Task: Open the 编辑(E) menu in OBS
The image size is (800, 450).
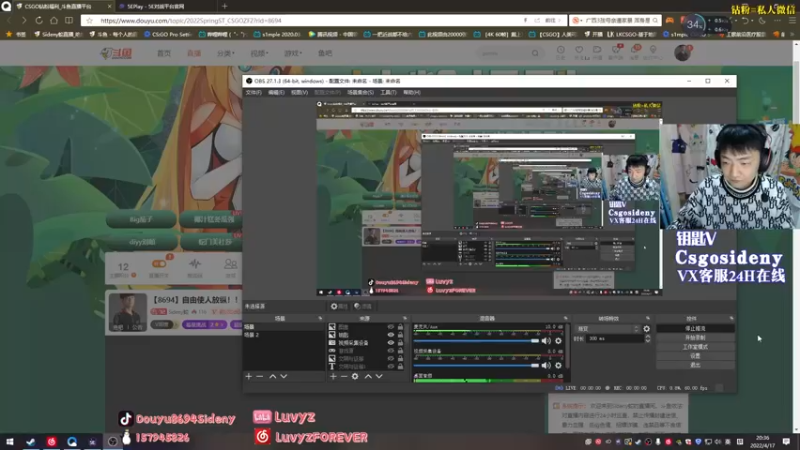Action: (x=276, y=92)
